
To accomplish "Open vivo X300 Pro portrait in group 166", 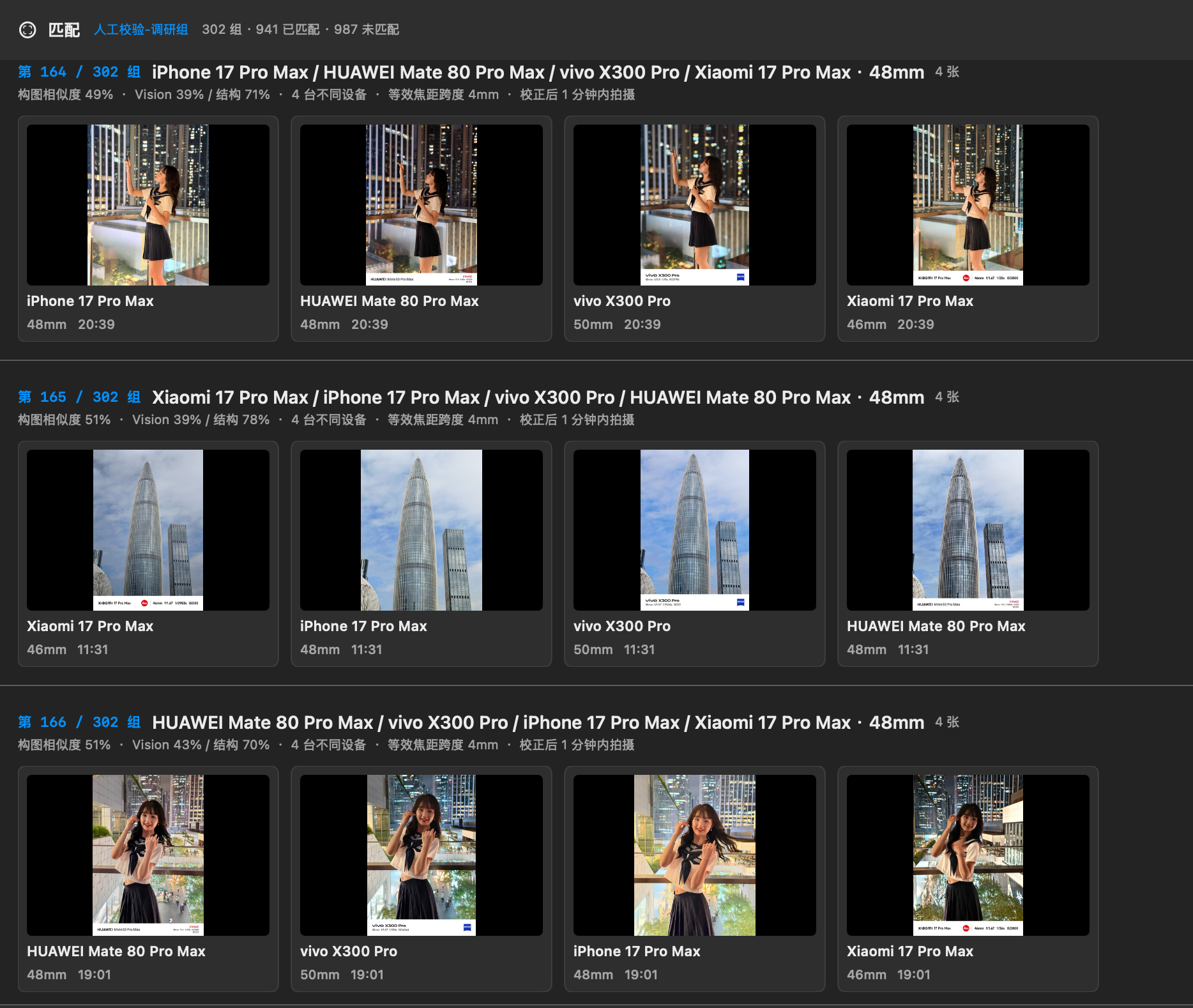I will 422,855.
